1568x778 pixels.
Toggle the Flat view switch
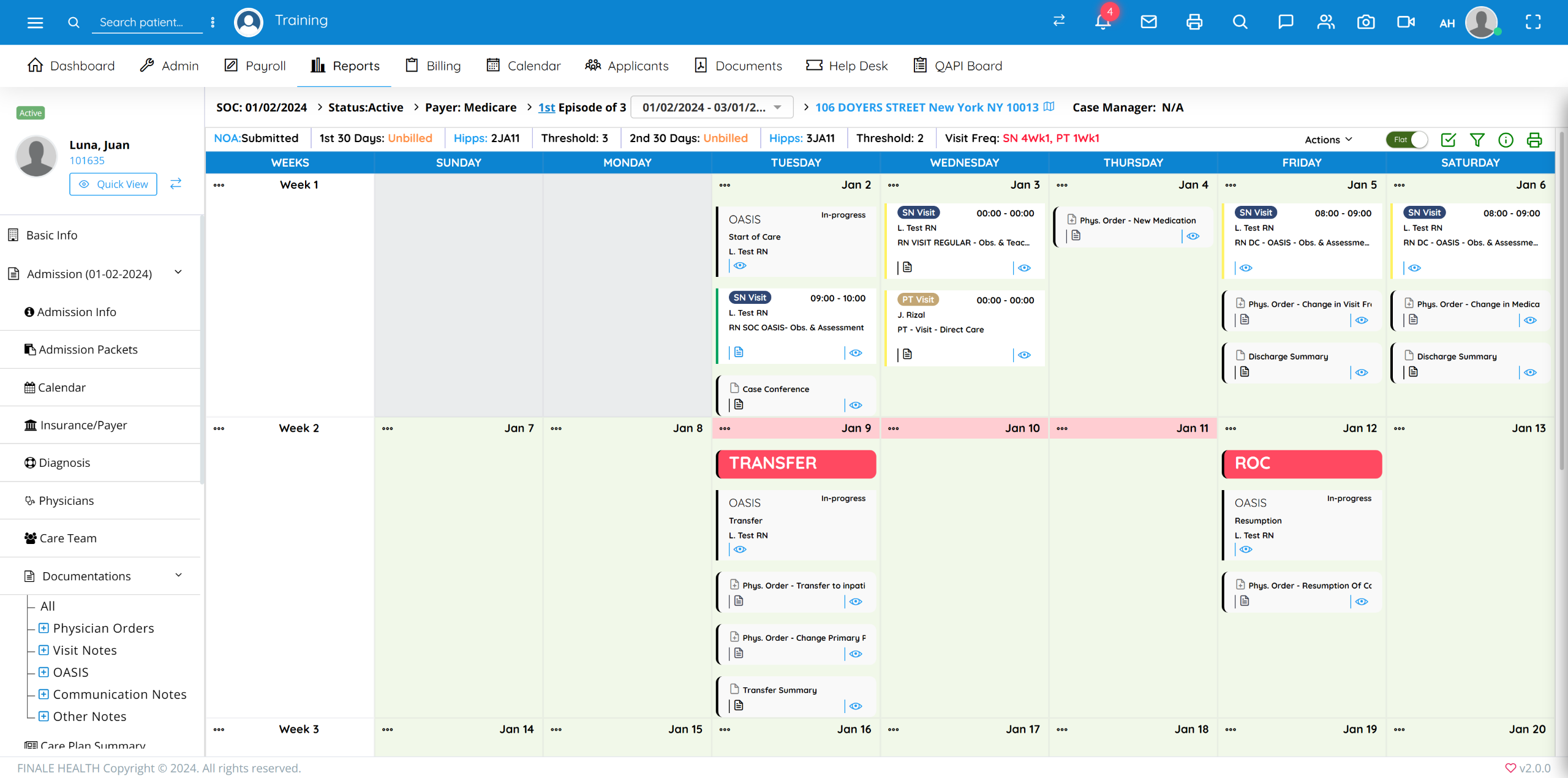click(1407, 140)
